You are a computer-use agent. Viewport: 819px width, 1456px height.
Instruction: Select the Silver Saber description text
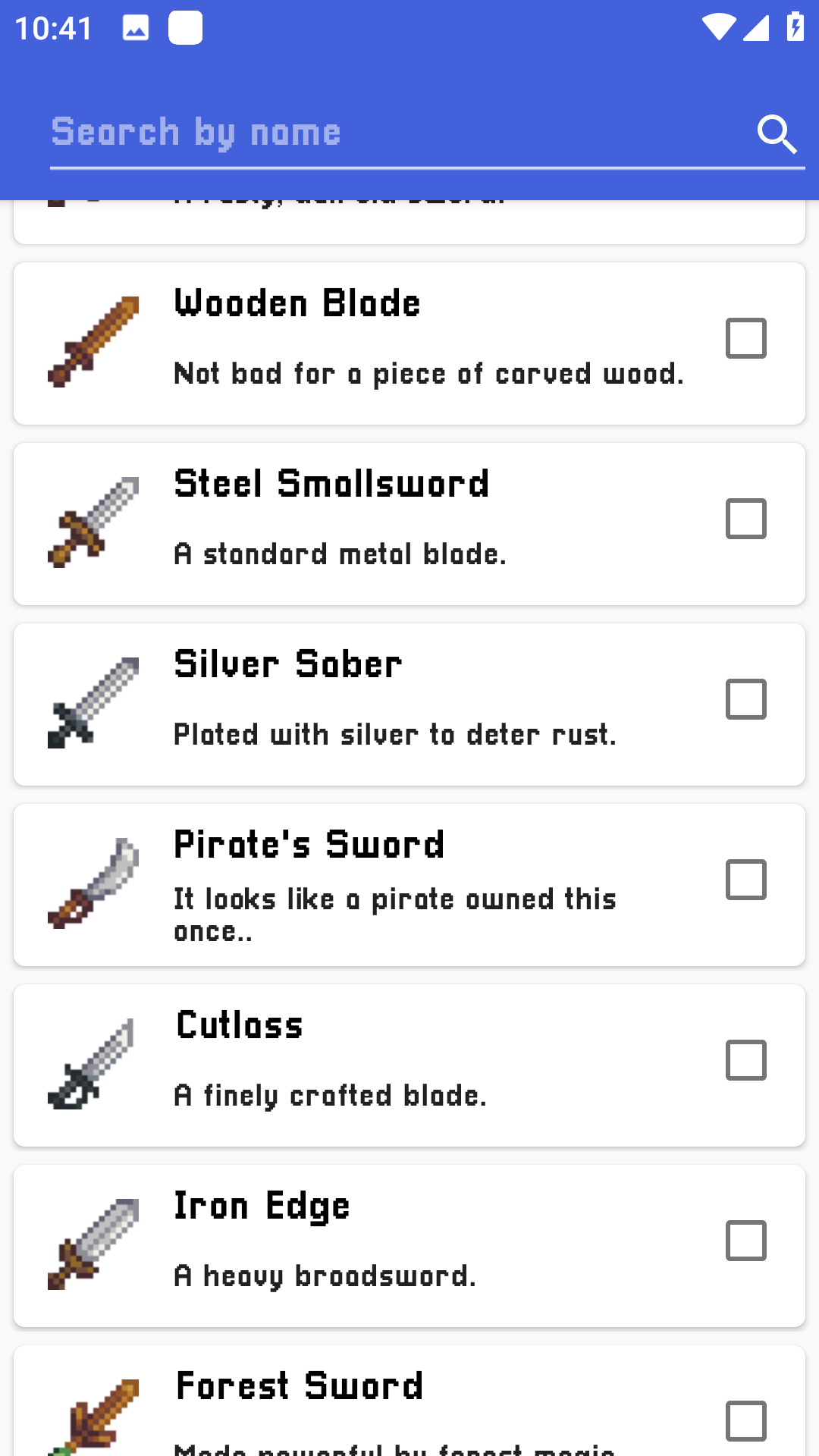click(x=395, y=735)
